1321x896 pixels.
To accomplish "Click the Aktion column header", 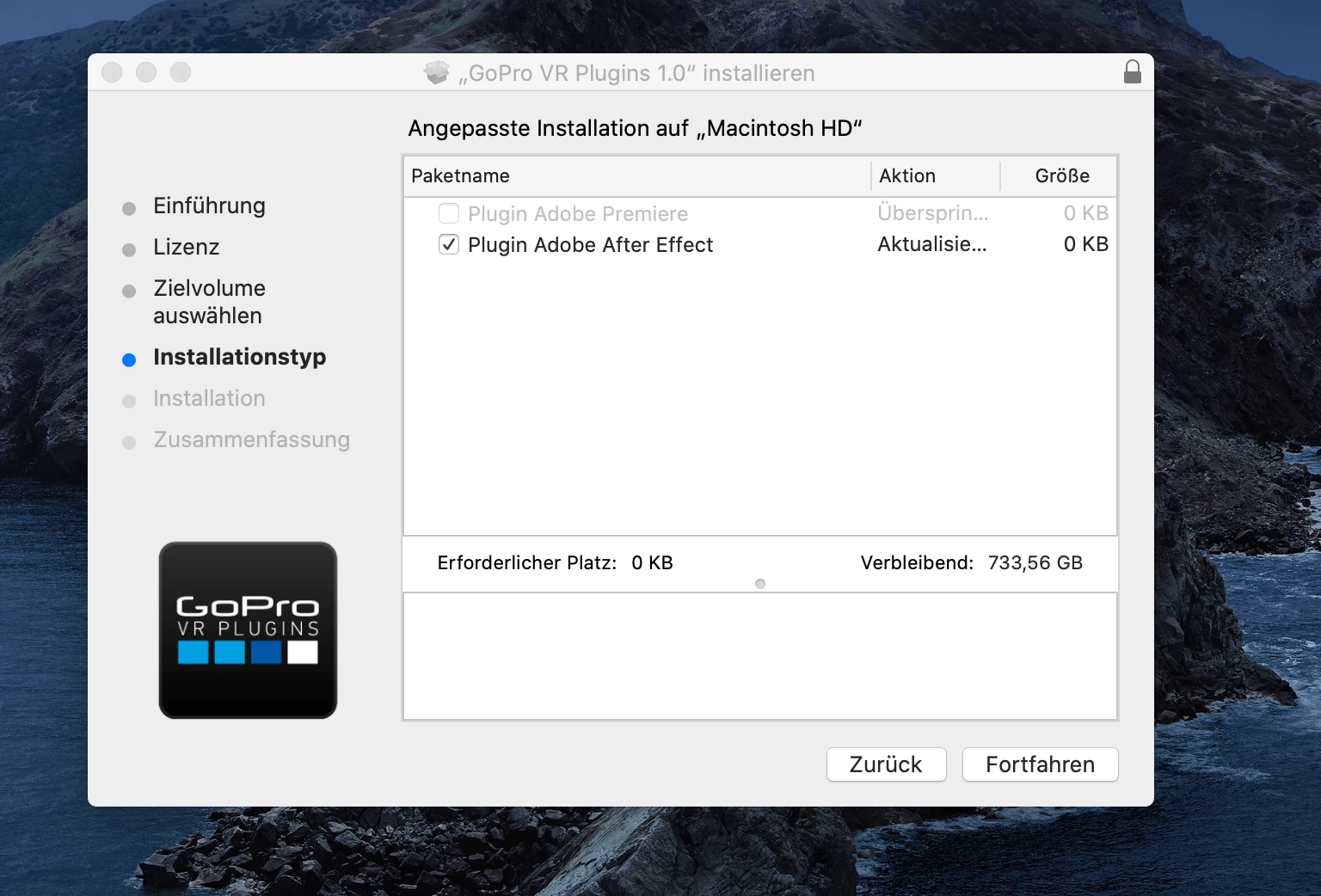I will tap(936, 175).
